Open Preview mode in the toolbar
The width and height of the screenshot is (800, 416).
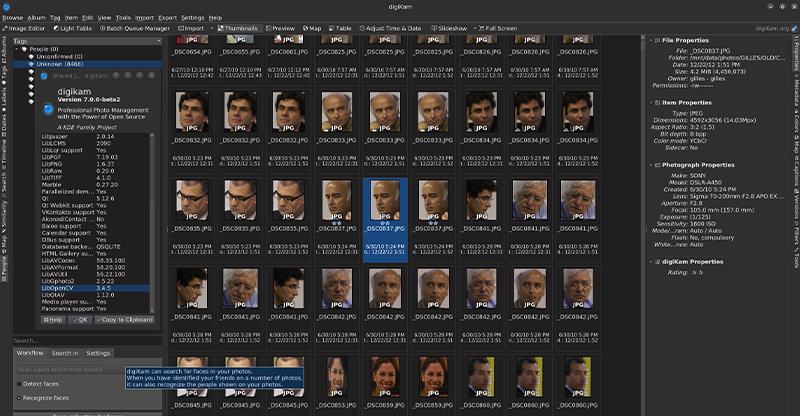point(280,28)
